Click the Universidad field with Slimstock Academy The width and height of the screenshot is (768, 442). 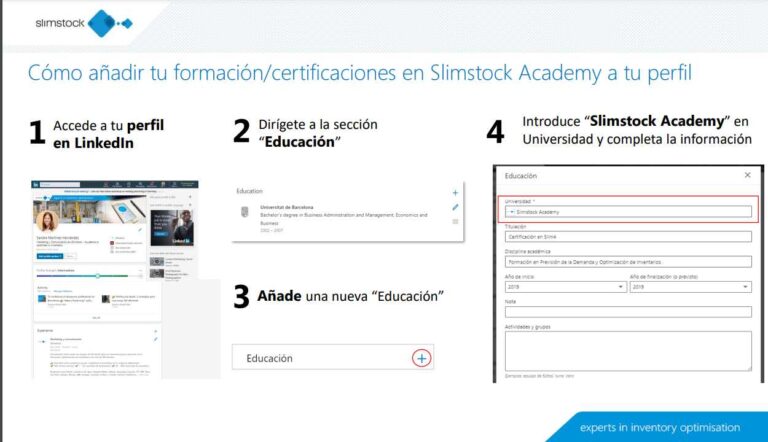click(628, 212)
